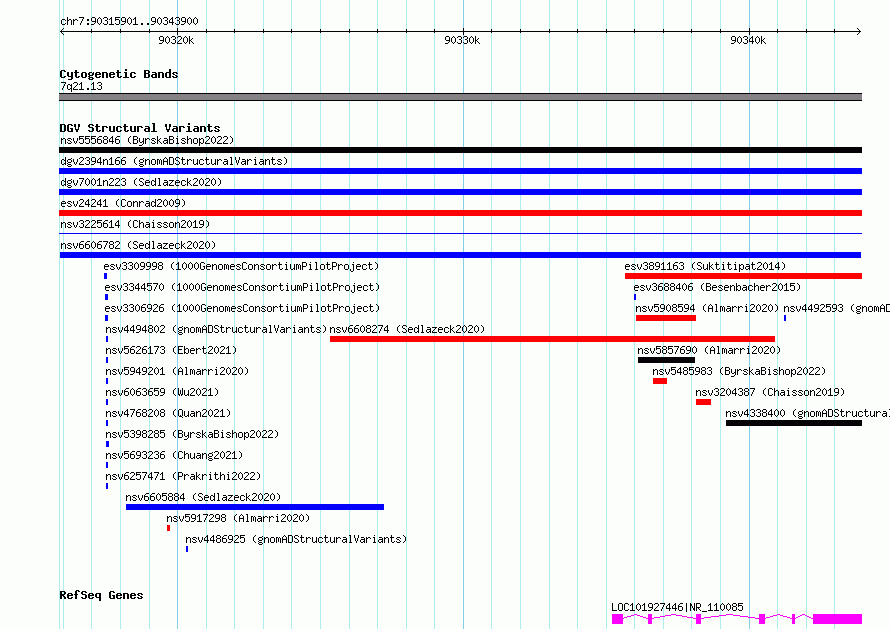The width and height of the screenshot is (890, 629).
Task: Open nsv5693236 (Chuang2021) label
Action: pos(174,455)
